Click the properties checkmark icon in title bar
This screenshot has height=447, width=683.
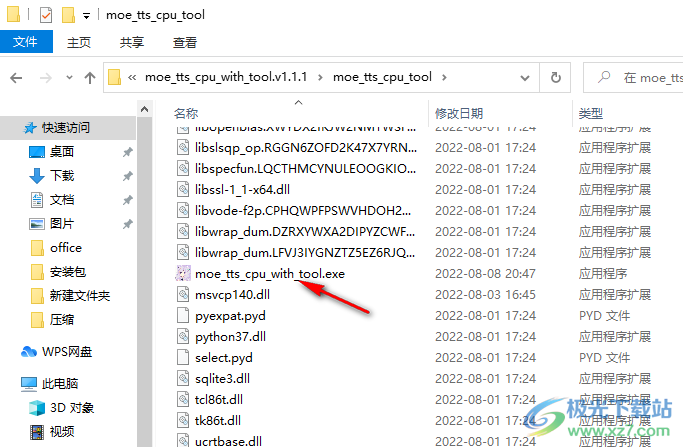(46, 15)
